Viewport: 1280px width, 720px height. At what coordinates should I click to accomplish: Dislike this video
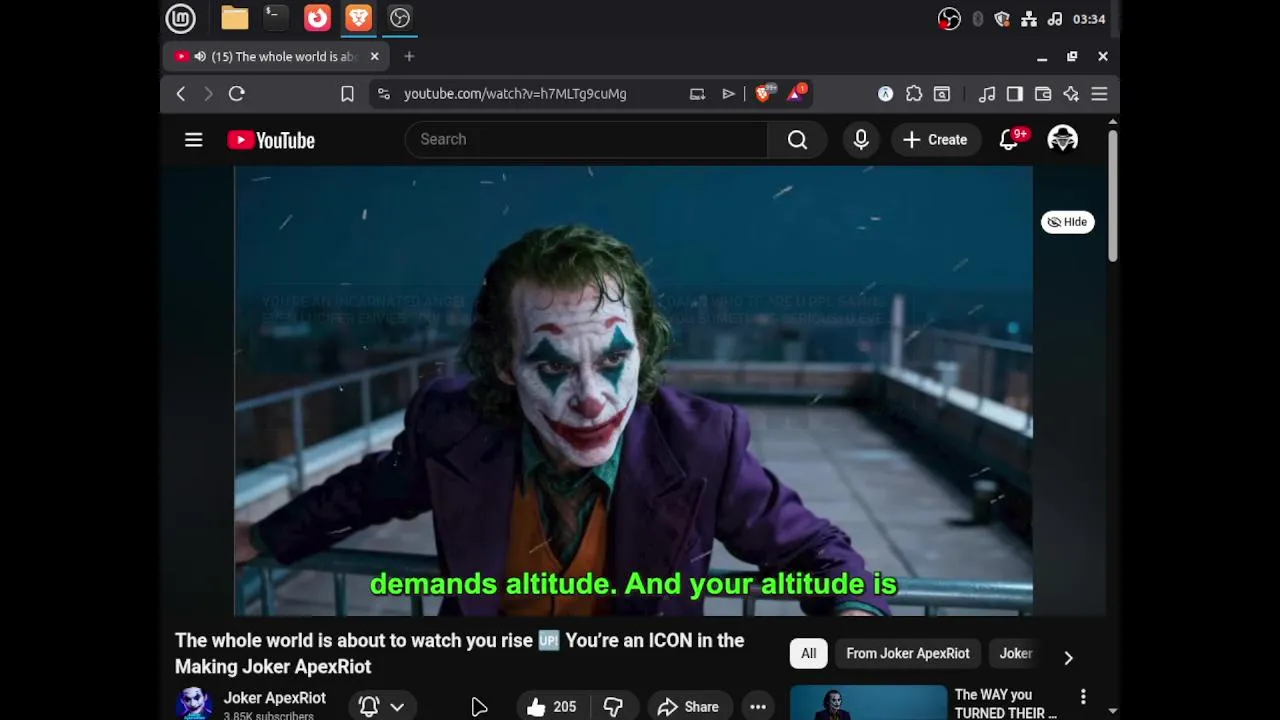[613, 707]
